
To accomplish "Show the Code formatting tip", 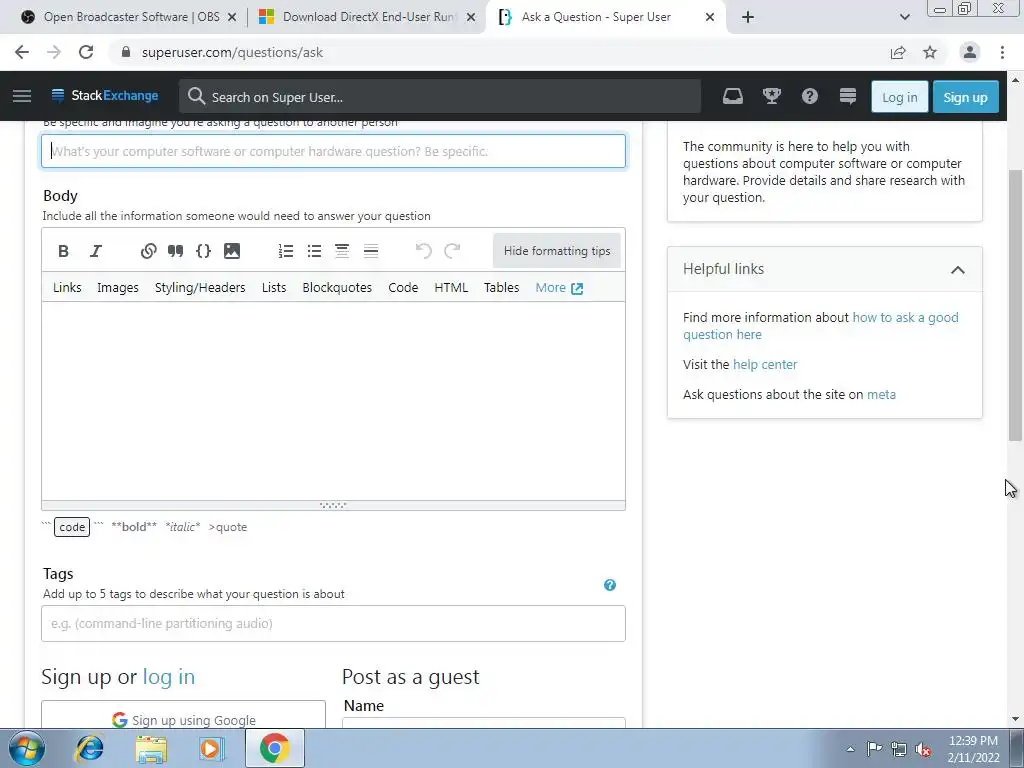I will click(403, 287).
